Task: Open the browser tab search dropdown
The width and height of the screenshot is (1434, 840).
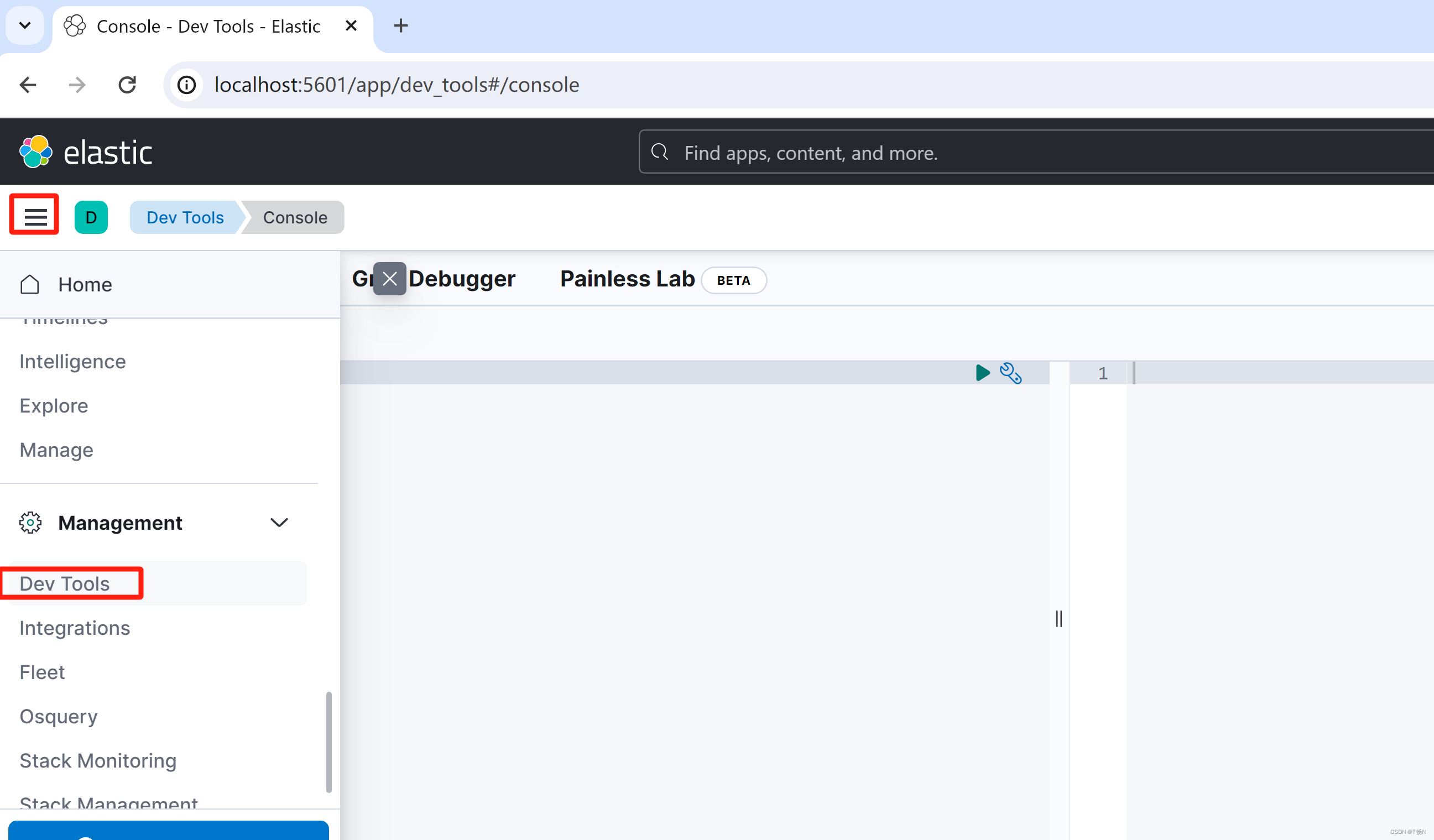Action: (24, 25)
